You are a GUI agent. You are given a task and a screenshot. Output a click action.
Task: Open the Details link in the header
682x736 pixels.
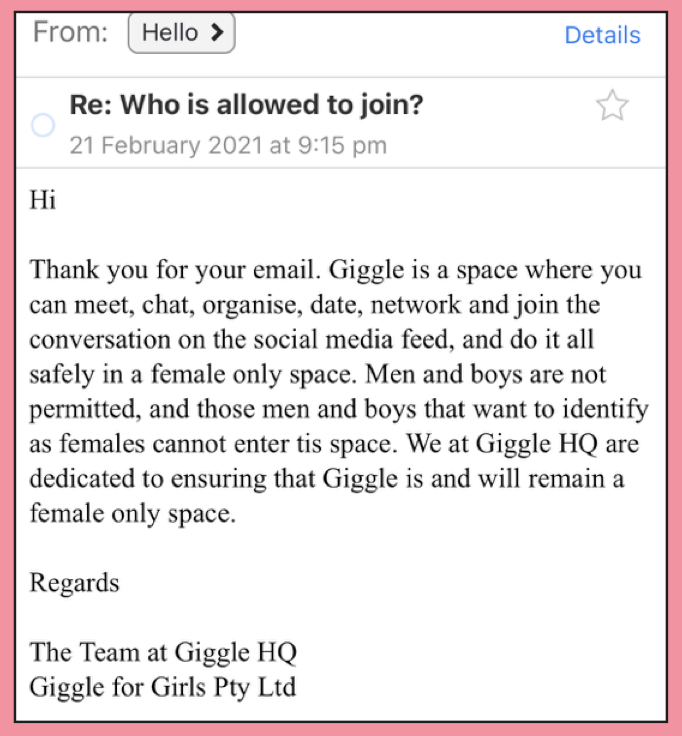point(602,35)
